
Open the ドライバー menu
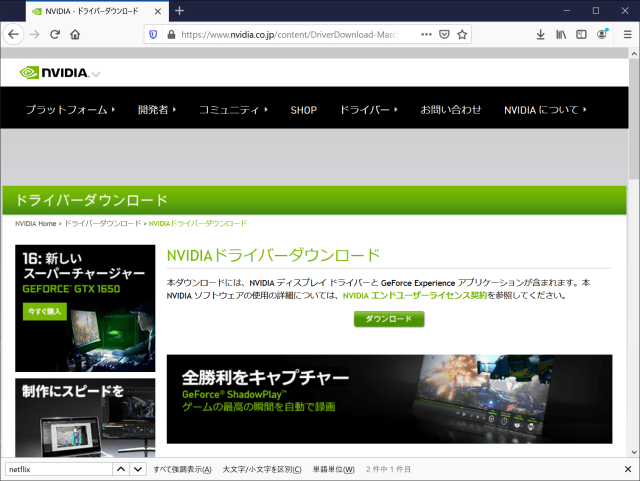tap(369, 109)
